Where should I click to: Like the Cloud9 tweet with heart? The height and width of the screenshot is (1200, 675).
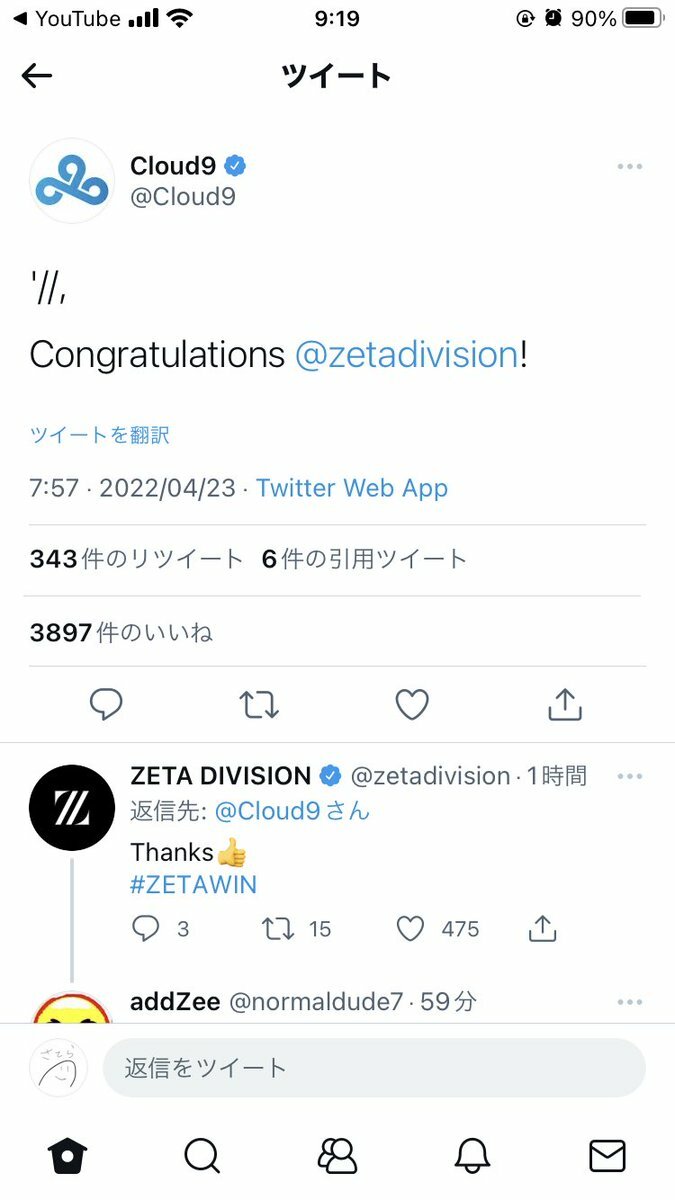click(x=412, y=705)
